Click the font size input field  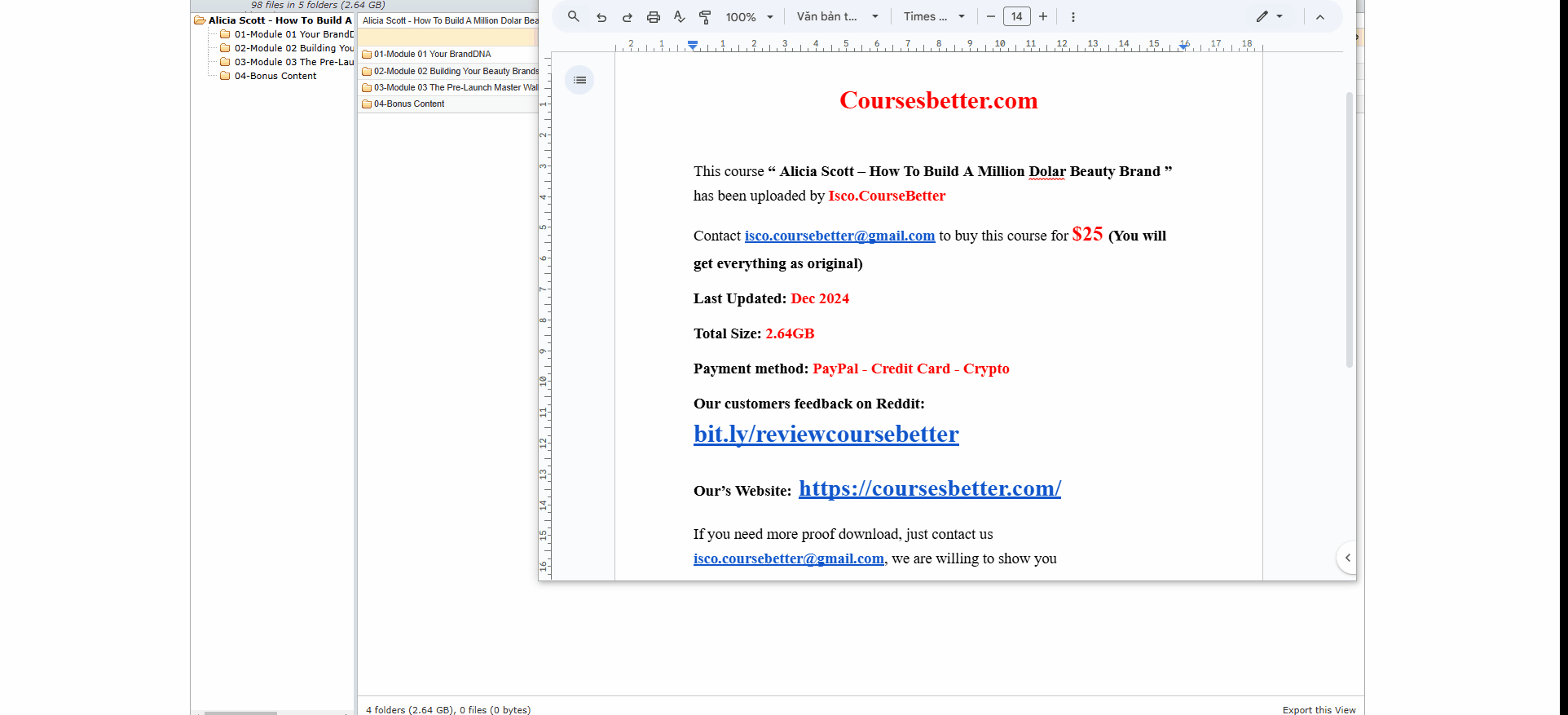pyautogui.click(x=1016, y=16)
